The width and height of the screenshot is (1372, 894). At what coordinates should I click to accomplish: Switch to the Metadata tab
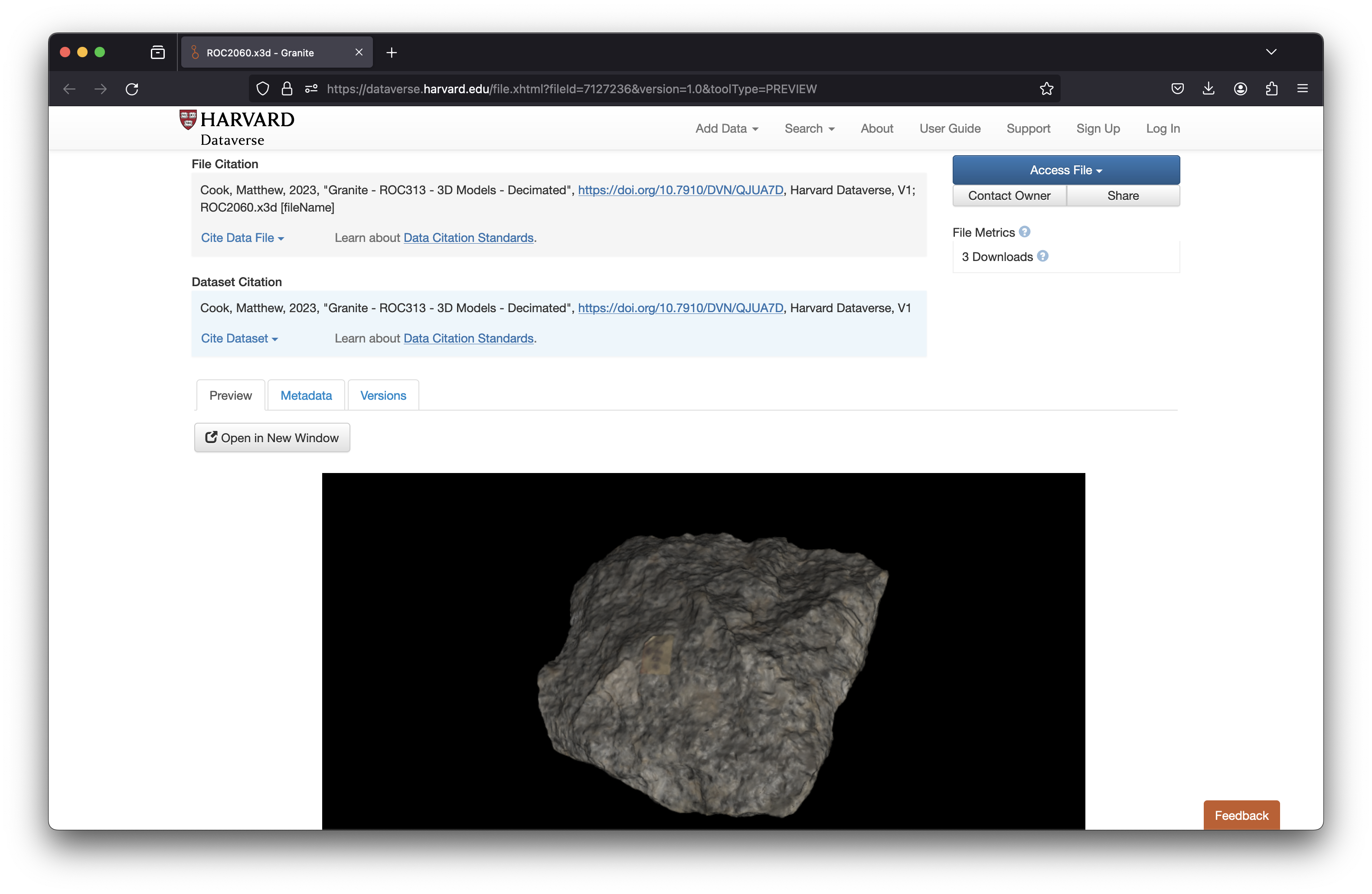click(306, 395)
